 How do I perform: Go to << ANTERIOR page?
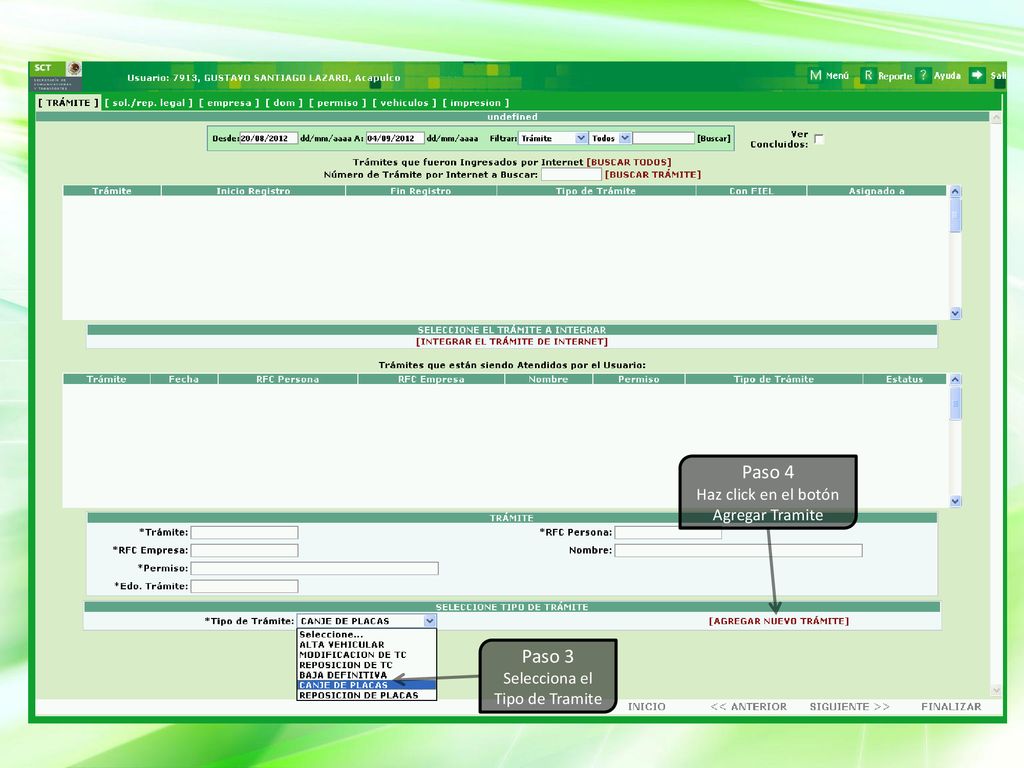pyautogui.click(x=748, y=707)
